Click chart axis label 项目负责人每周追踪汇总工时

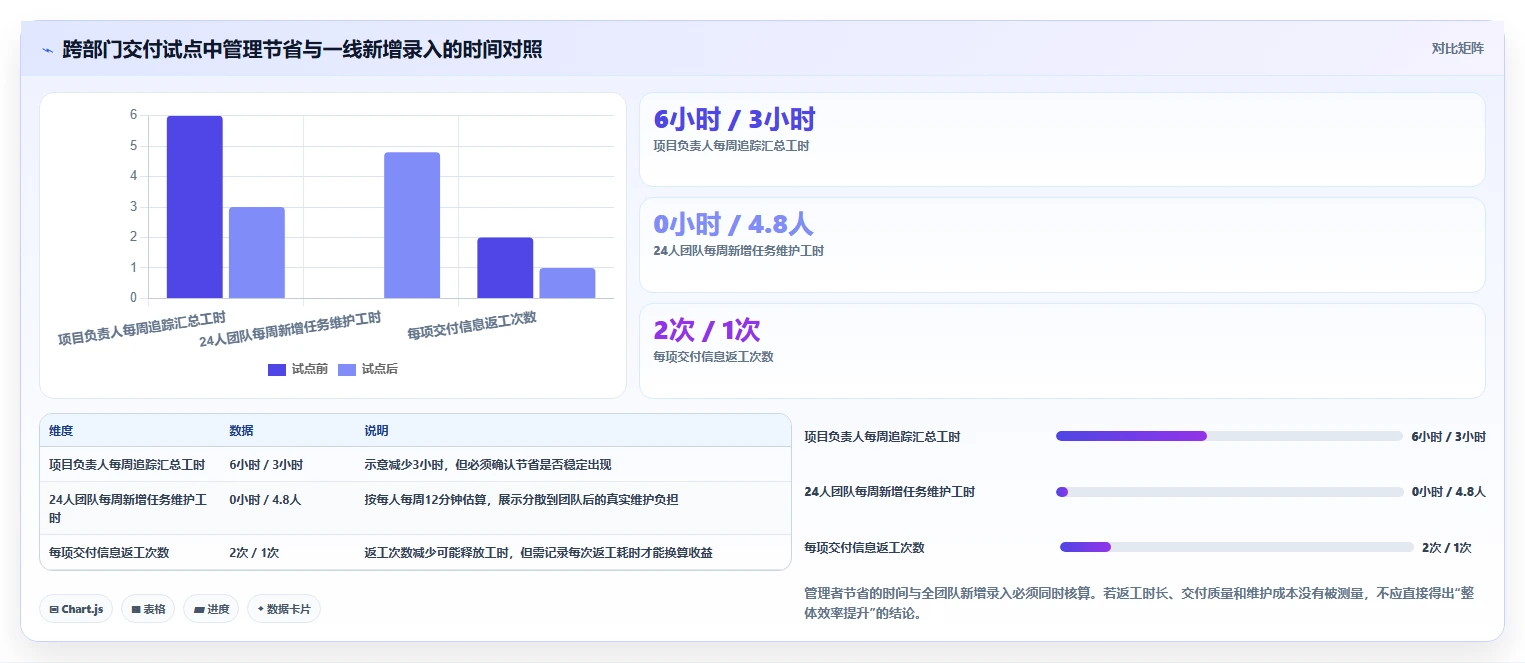pyautogui.click(x=141, y=328)
